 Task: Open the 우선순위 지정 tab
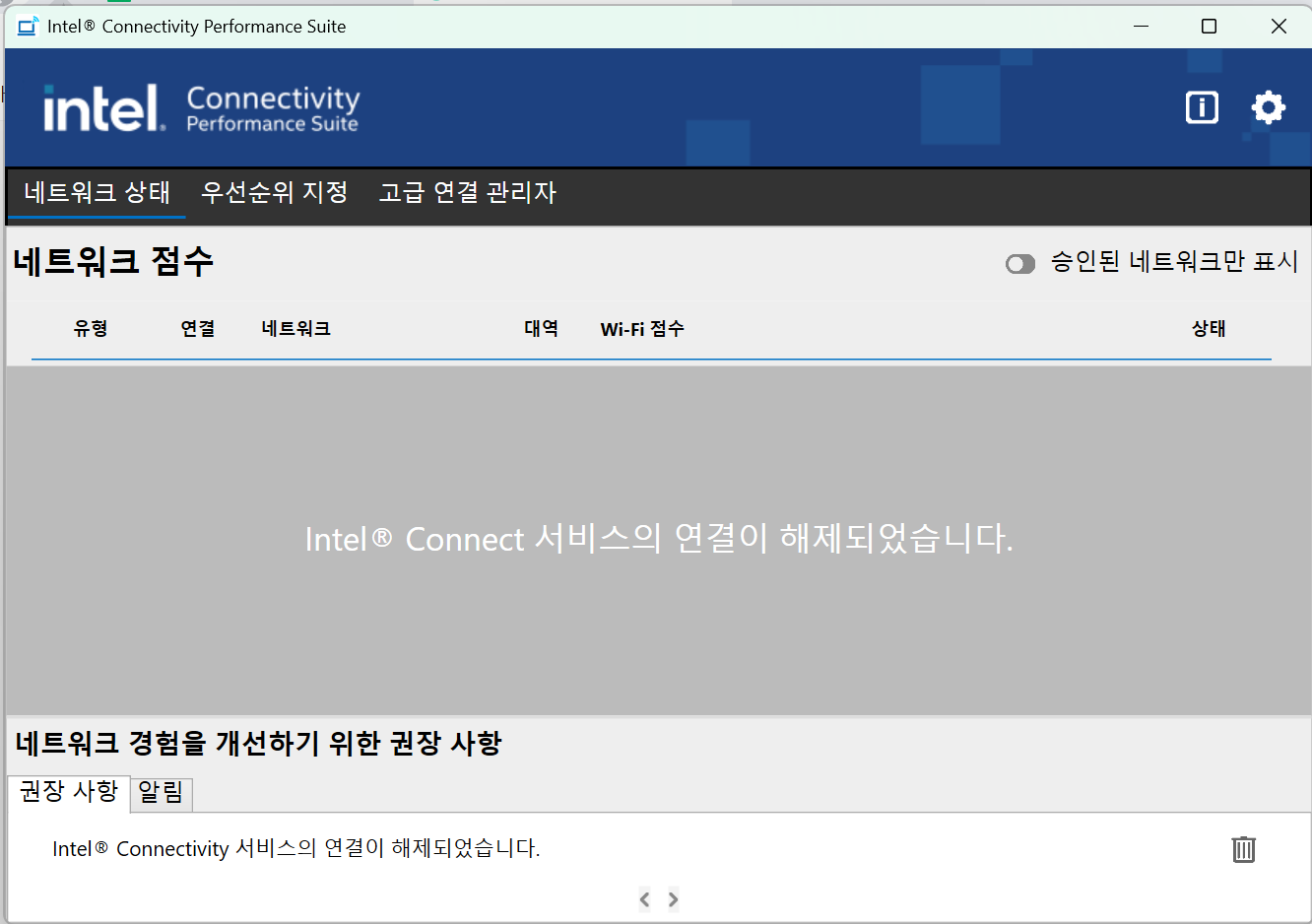[x=274, y=192]
